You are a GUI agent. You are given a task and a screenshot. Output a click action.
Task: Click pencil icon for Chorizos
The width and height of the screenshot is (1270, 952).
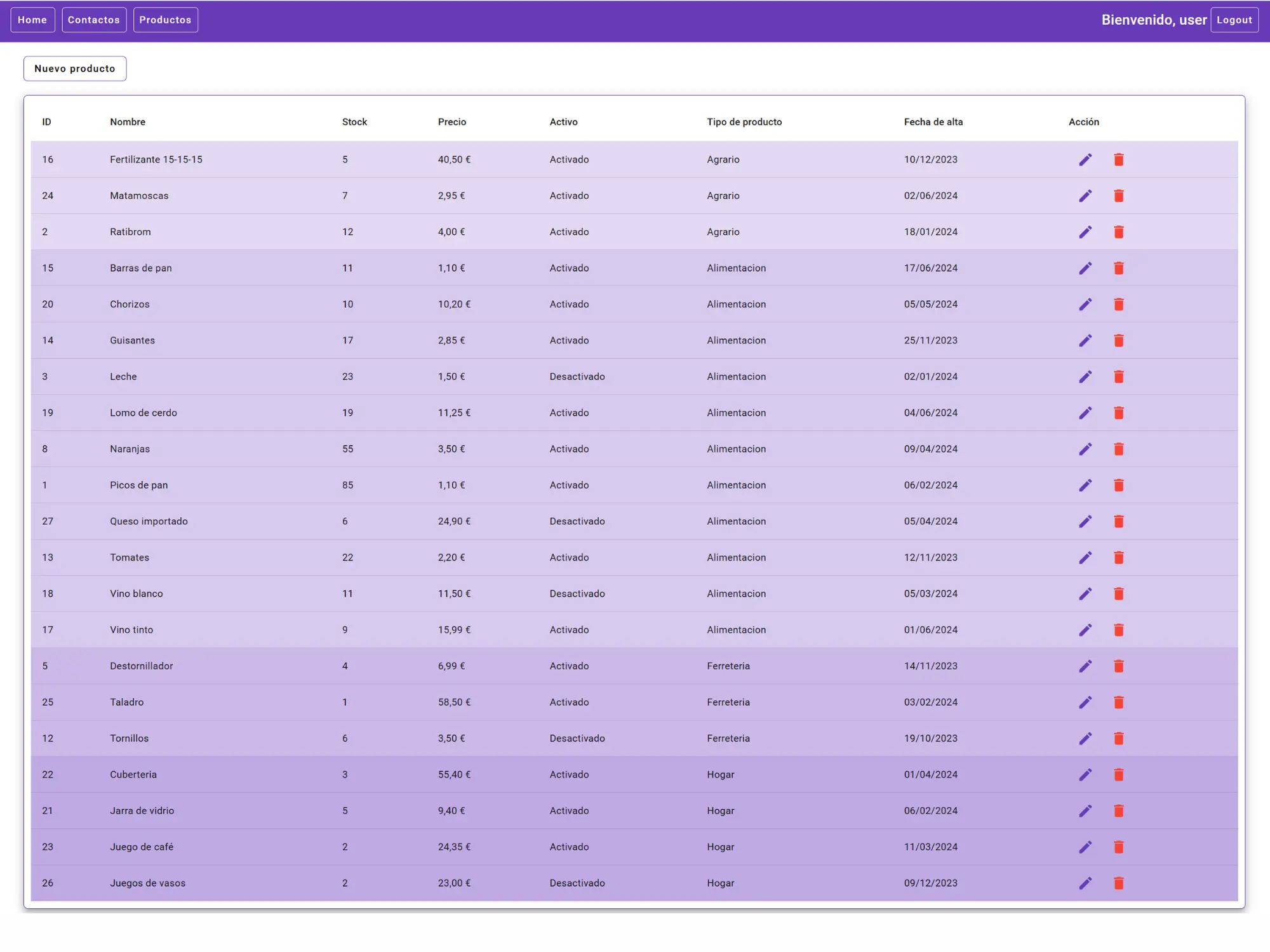pyautogui.click(x=1085, y=304)
